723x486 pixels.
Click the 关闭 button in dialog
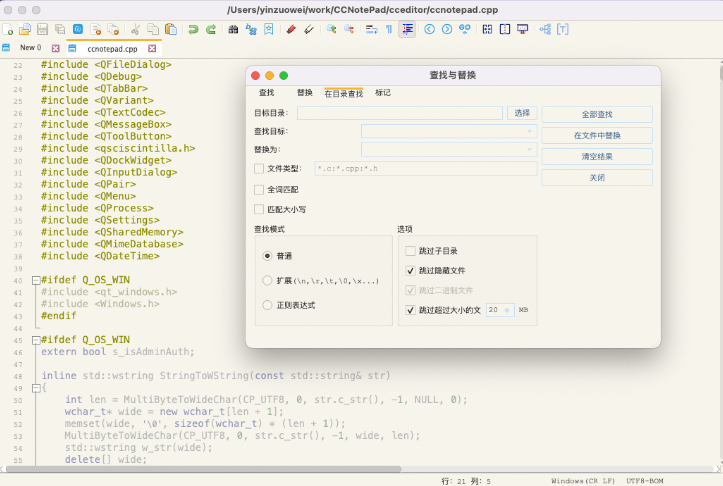[x=597, y=178]
